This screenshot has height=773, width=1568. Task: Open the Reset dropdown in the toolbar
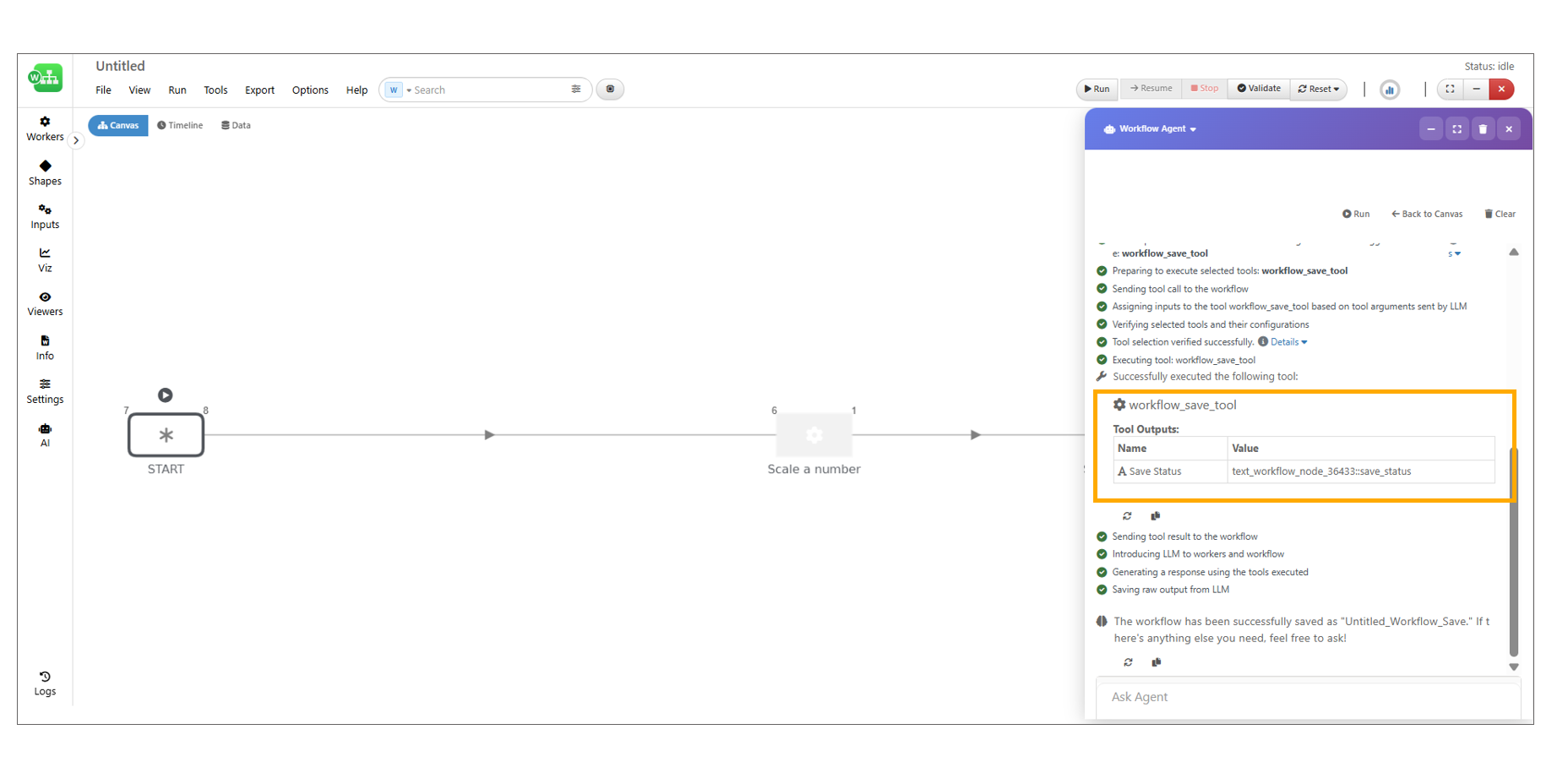[x=1319, y=89]
